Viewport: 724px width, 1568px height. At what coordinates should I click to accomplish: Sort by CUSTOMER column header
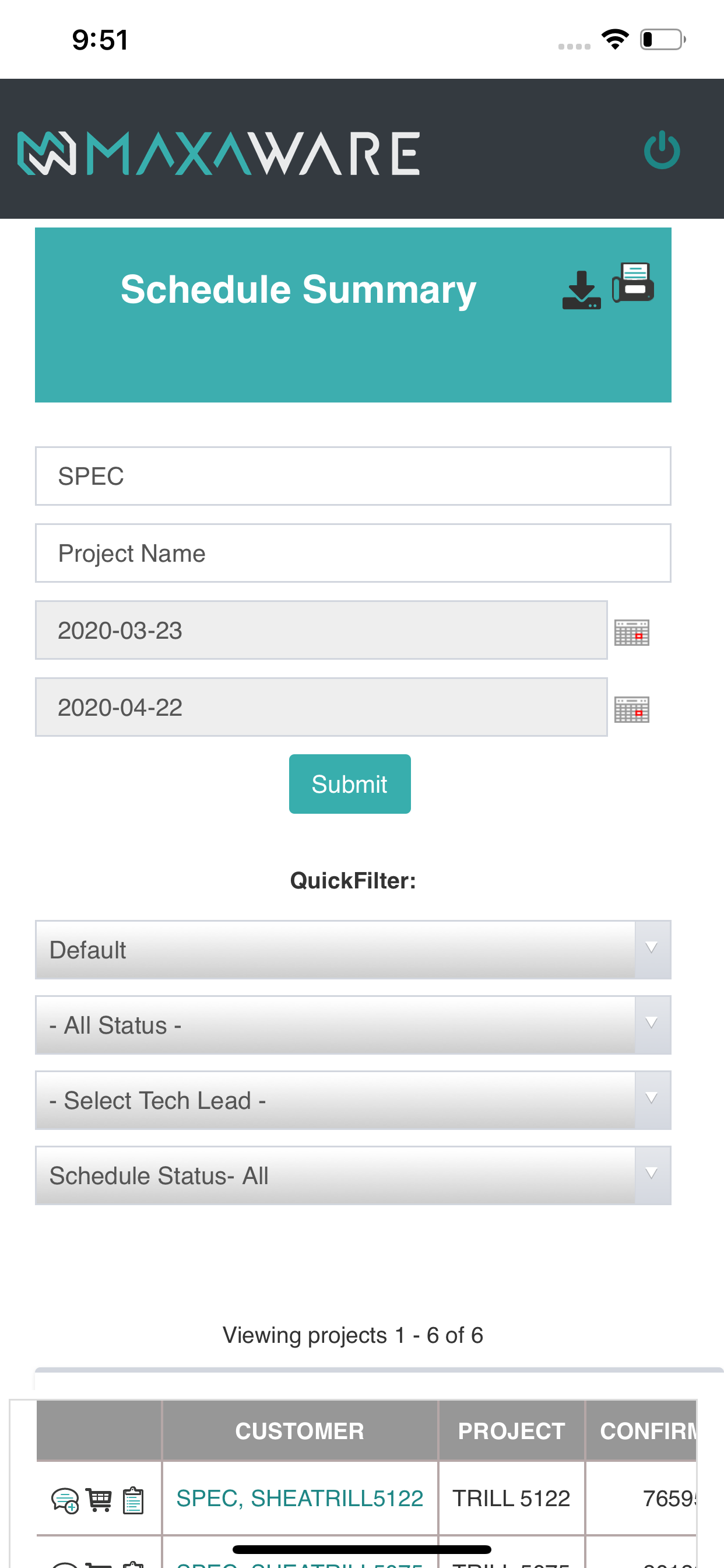pyautogui.click(x=300, y=1431)
